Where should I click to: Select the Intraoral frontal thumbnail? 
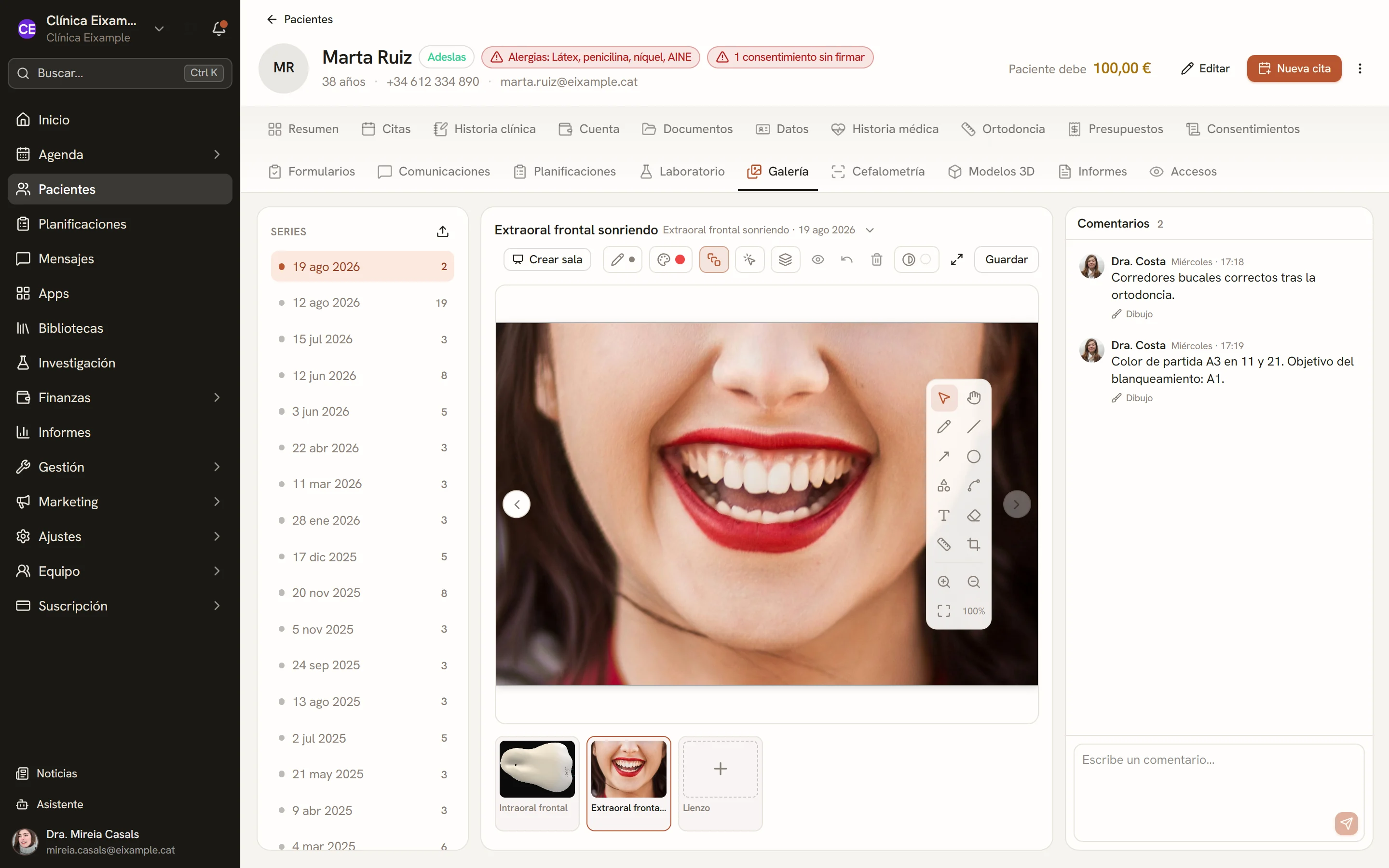[x=537, y=783]
